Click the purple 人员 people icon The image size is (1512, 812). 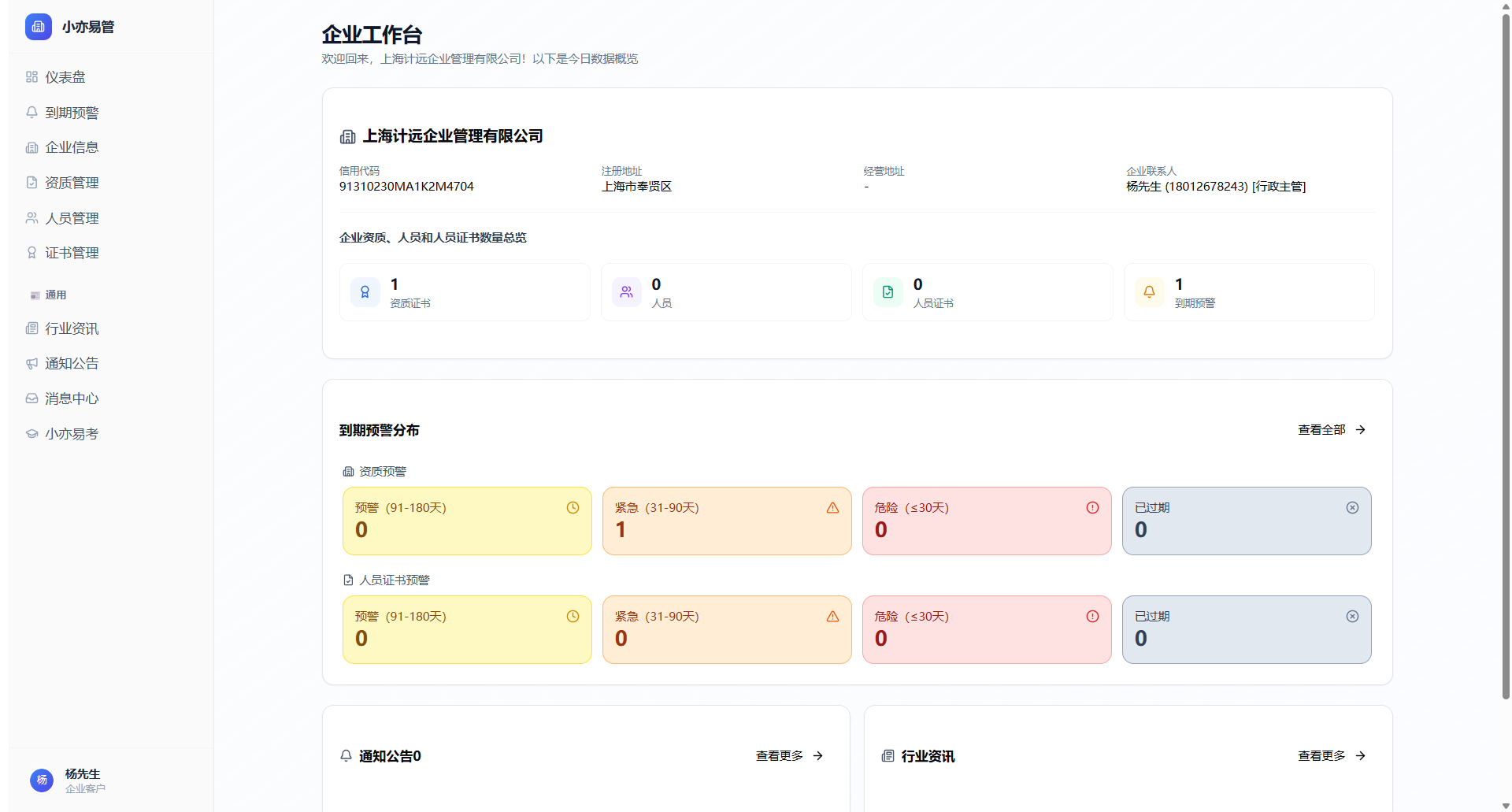click(x=627, y=292)
